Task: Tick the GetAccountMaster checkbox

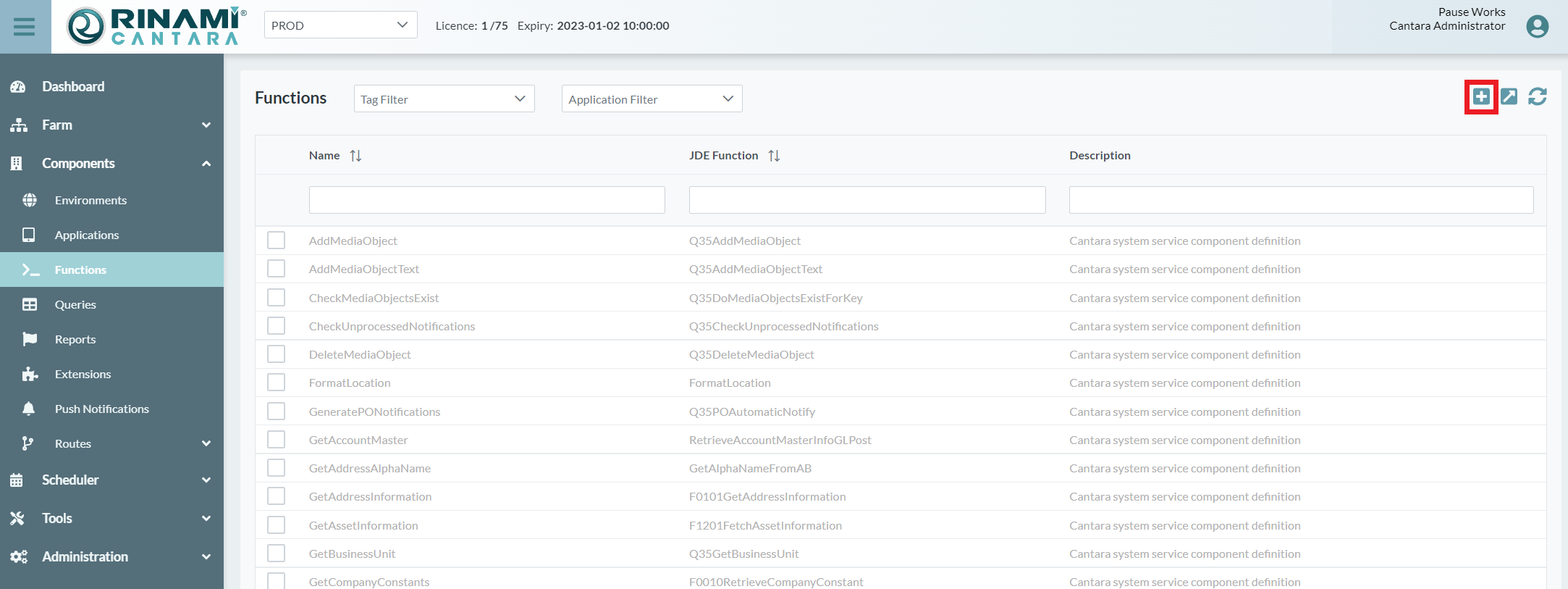Action: point(276,440)
